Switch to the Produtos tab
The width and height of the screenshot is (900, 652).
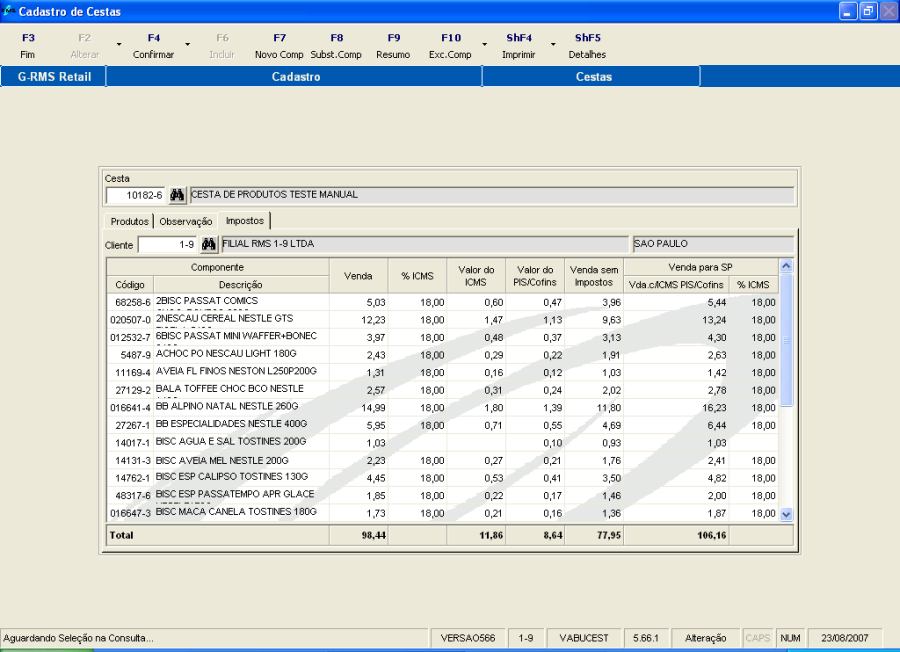coord(130,221)
